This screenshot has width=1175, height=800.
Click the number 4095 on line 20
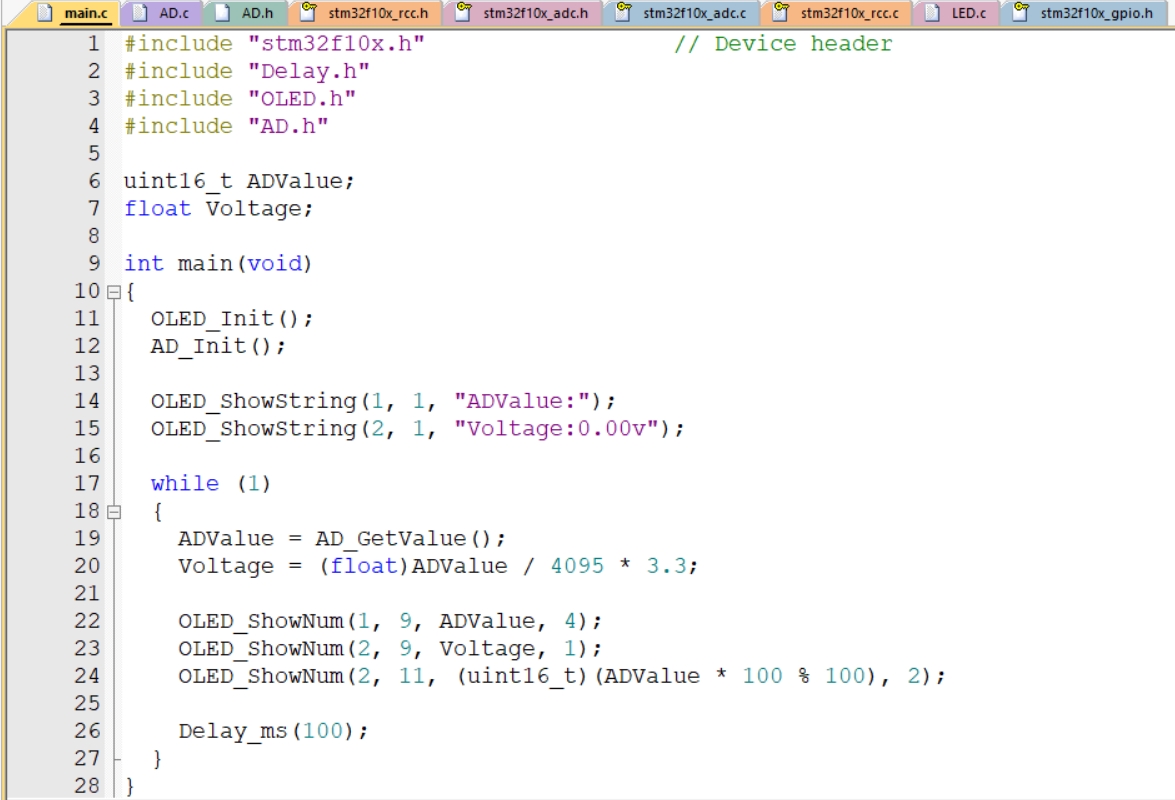coord(577,566)
